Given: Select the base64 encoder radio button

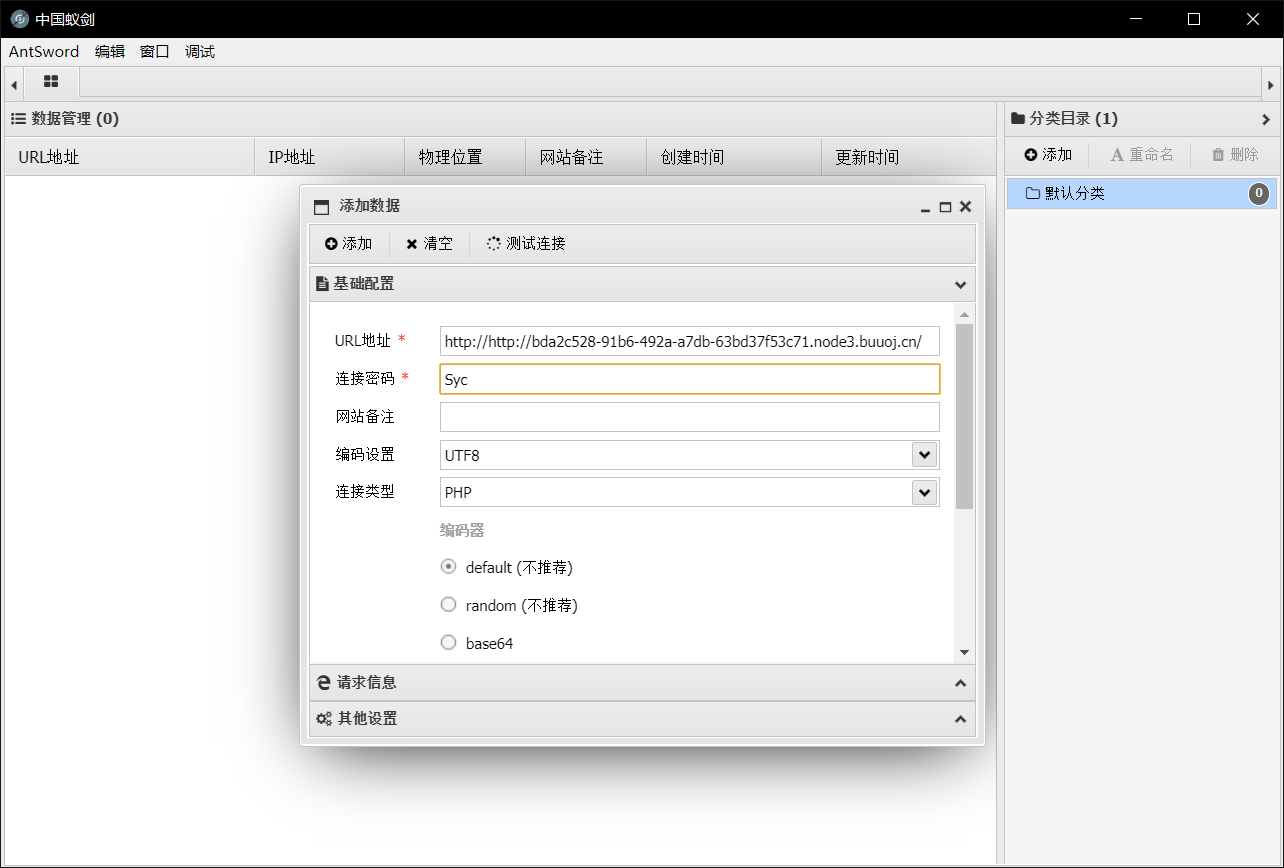Looking at the screenshot, I should 448,642.
